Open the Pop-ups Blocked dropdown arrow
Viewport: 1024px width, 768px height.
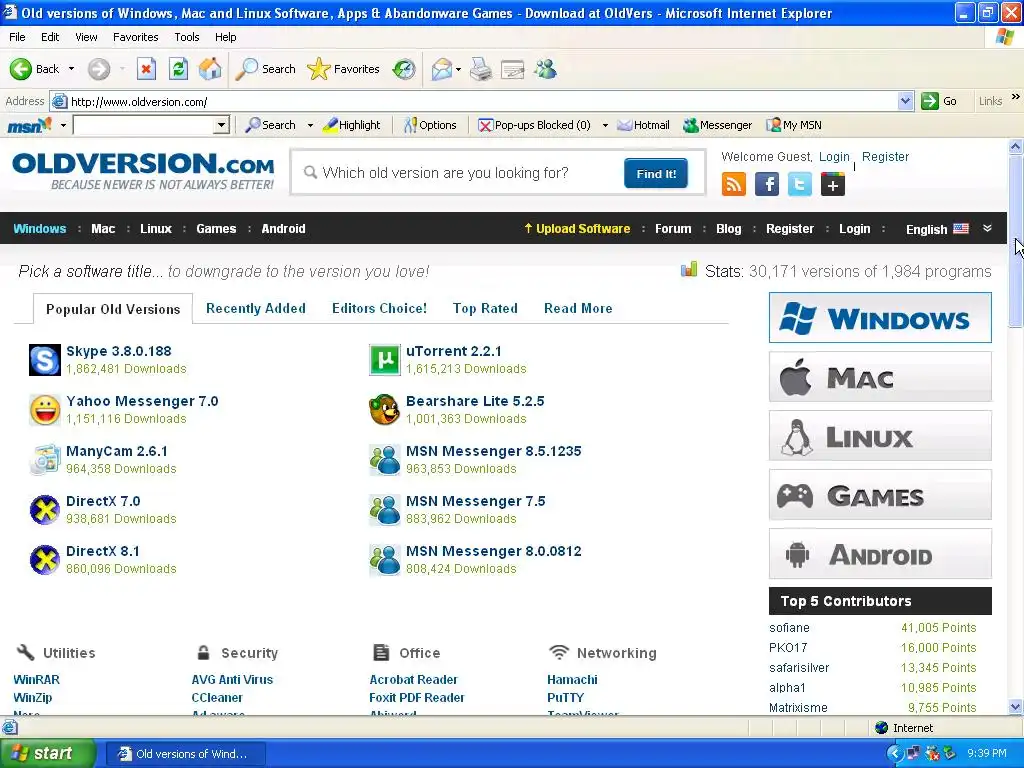605,125
